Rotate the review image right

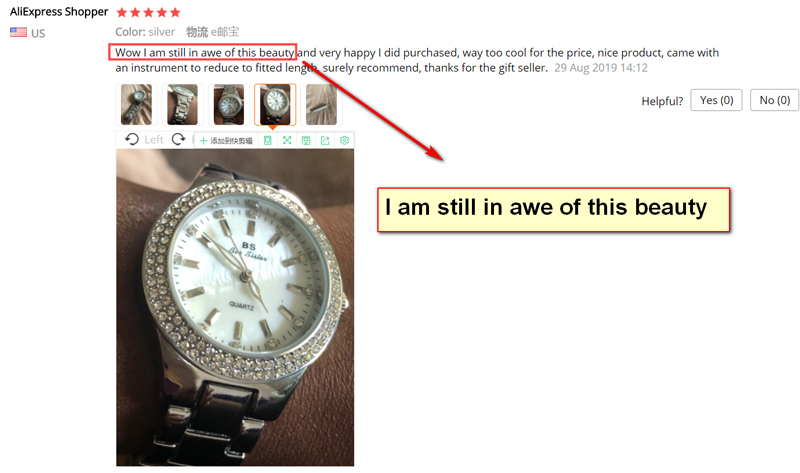pyautogui.click(x=178, y=139)
